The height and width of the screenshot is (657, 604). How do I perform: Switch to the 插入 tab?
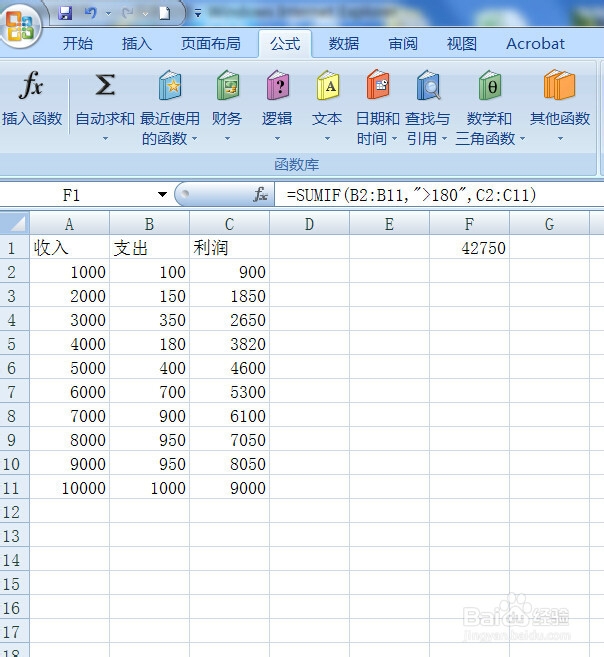pos(137,44)
